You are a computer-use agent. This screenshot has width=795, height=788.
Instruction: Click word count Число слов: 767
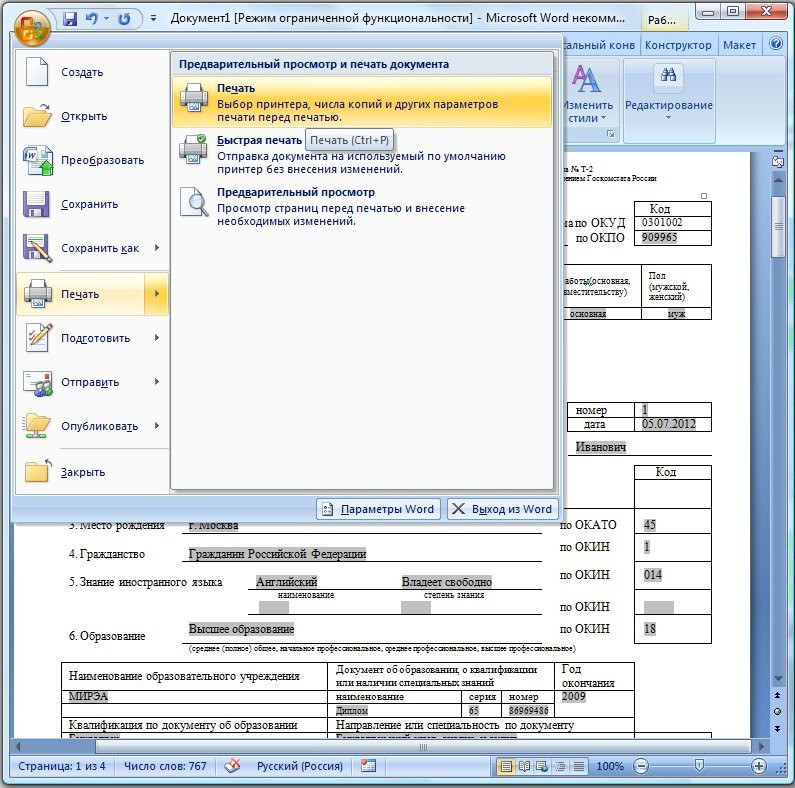[165, 766]
